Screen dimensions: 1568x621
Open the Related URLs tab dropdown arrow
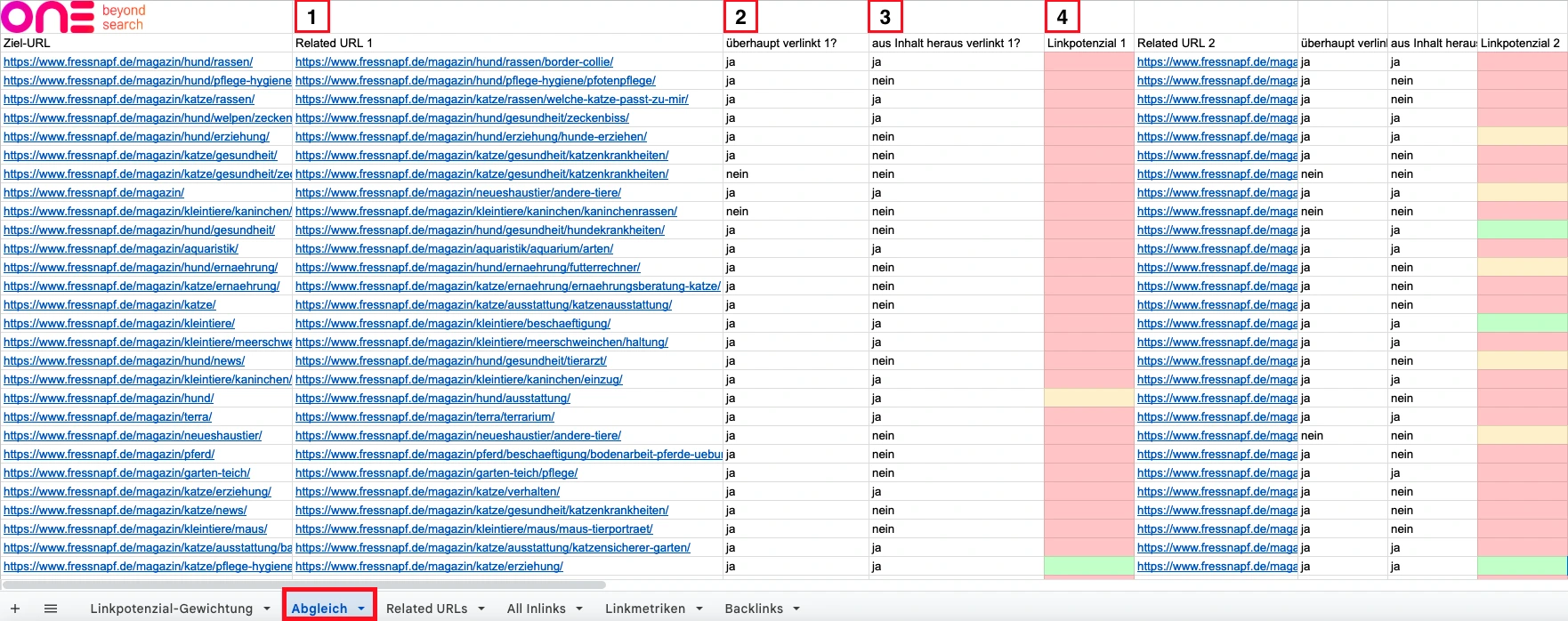pos(481,609)
